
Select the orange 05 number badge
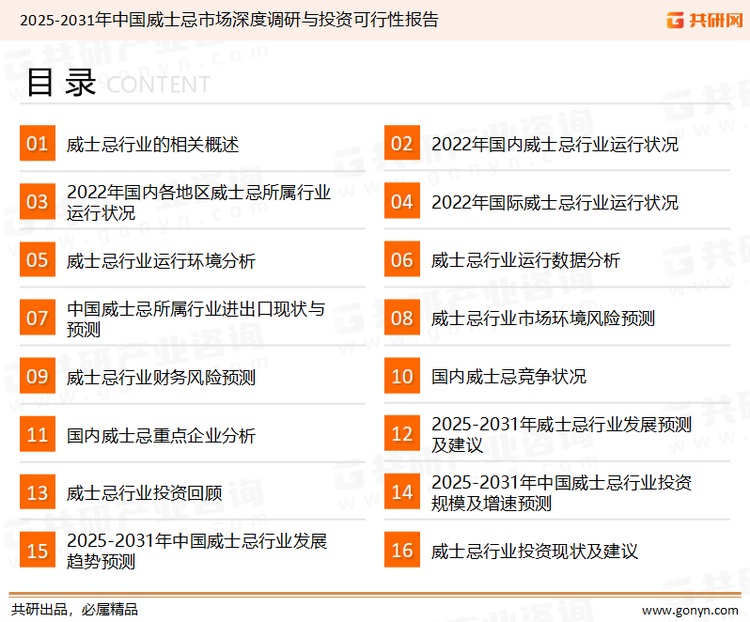(37, 260)
